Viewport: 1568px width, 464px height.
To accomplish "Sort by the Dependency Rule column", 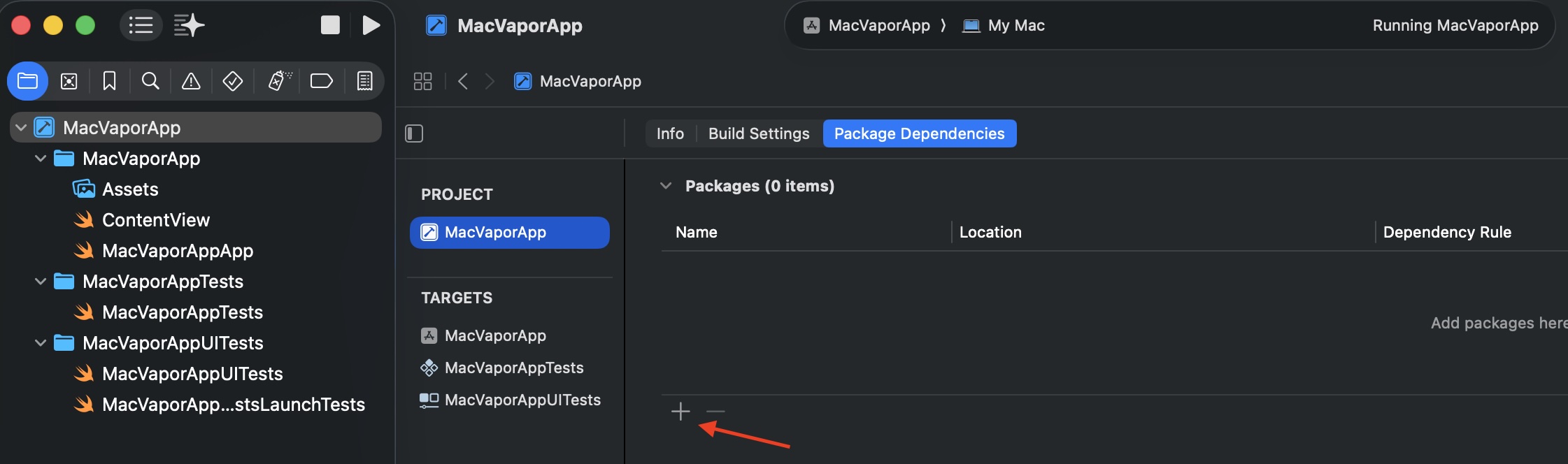I will (1447, 232).
